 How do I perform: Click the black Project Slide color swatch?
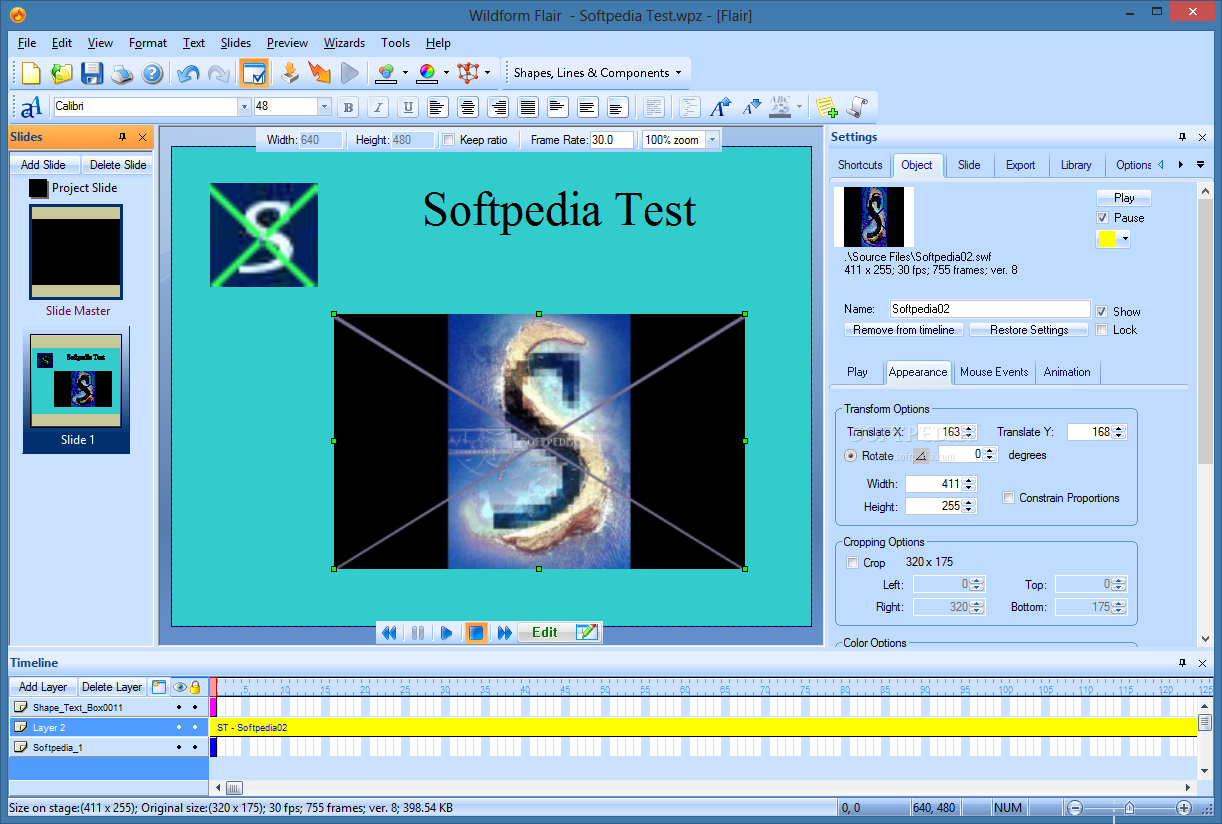(x=38, y=188)
